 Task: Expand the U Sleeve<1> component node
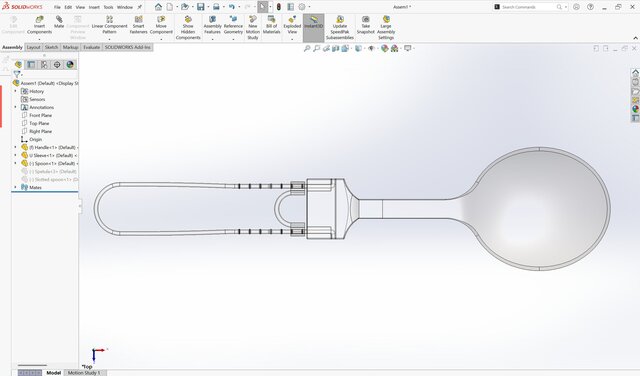(16, 156)
